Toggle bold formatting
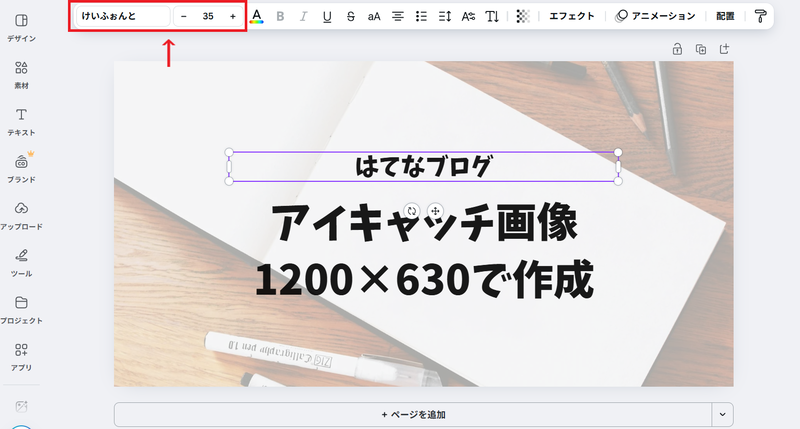The height and width of the screenshot is (429, 800). coord(280,16)
